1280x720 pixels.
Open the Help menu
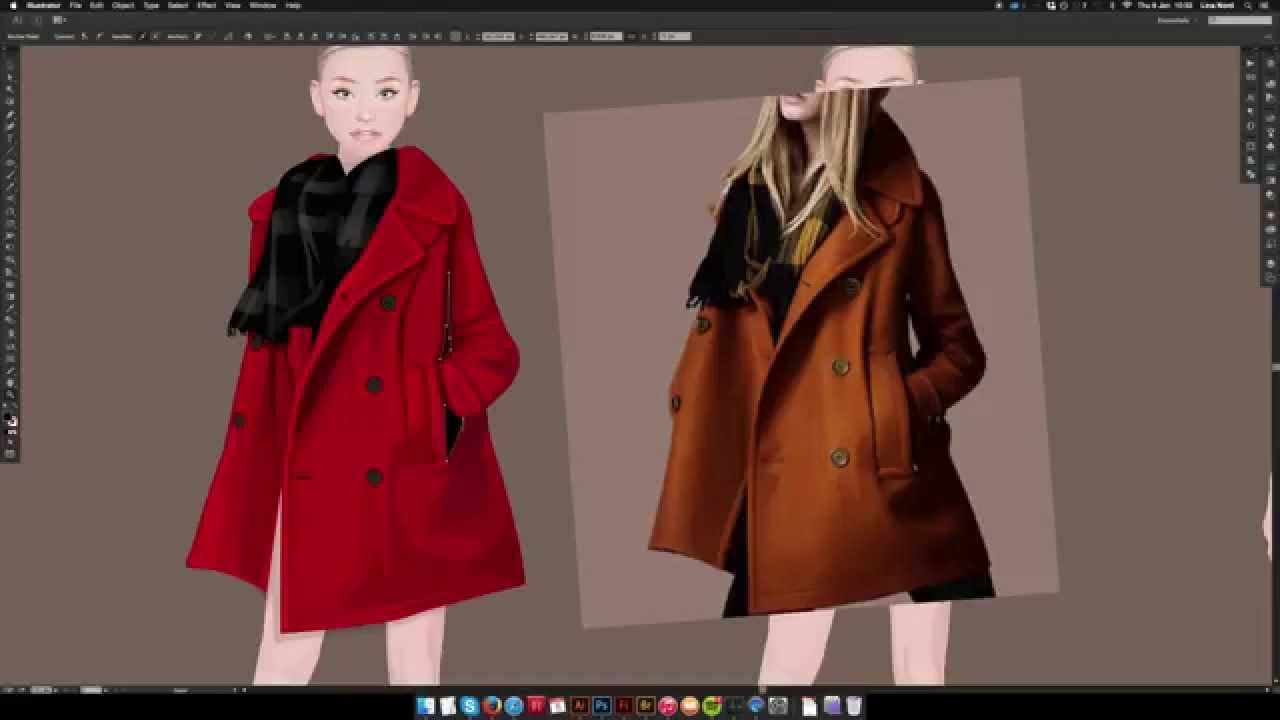tap(293, 5)
